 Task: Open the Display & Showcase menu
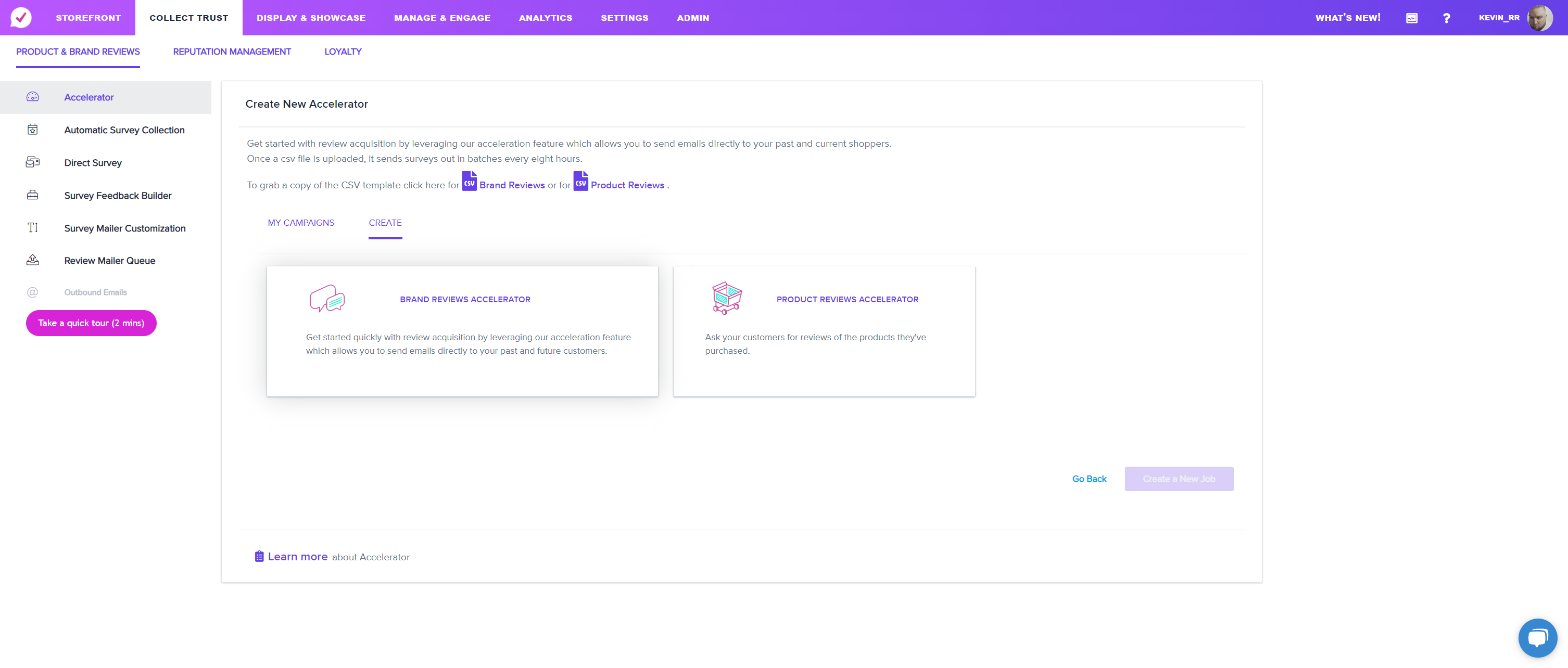[x=311, y=18]
